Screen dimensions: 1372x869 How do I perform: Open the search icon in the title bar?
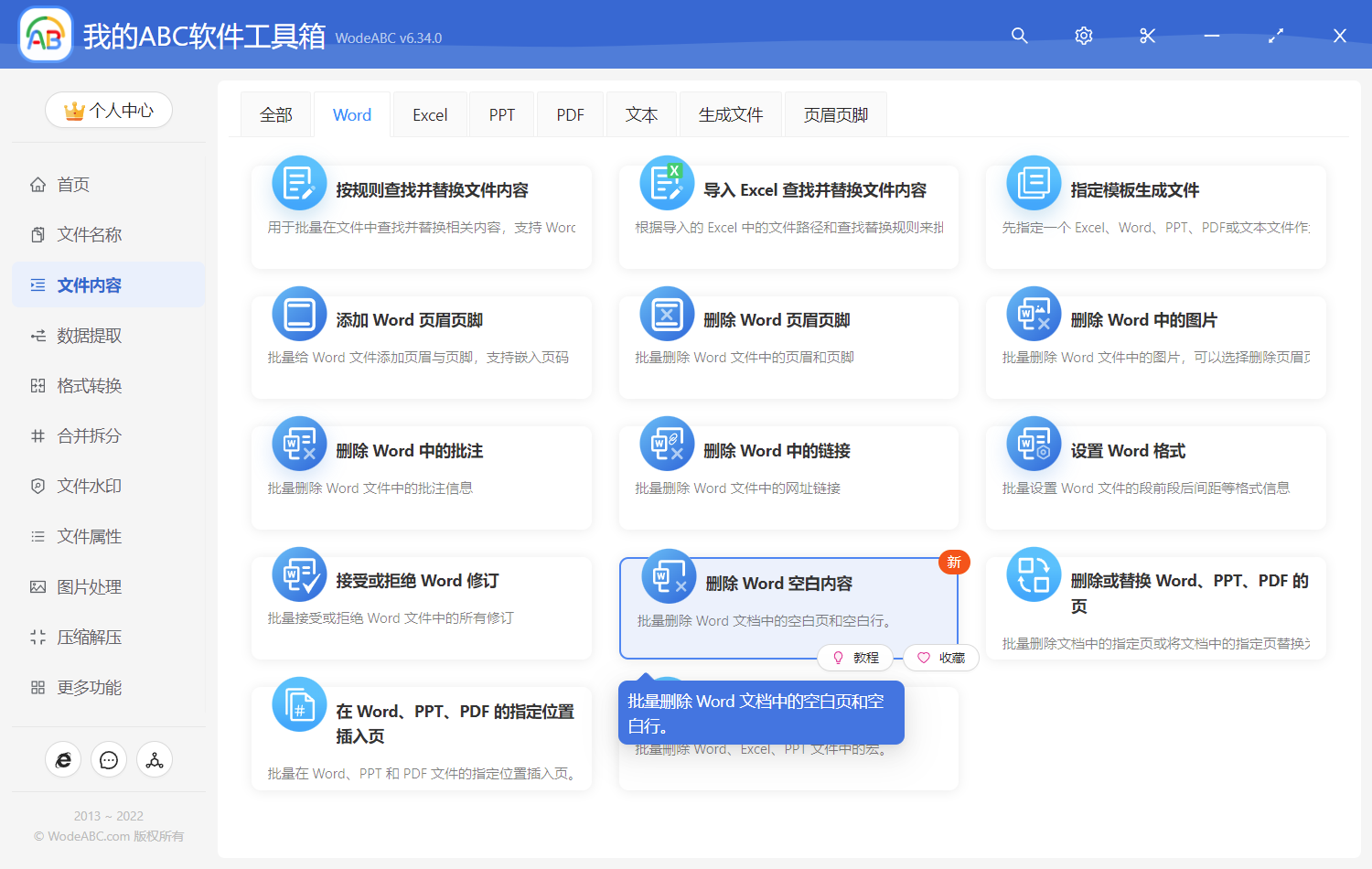click(1019, 36)
